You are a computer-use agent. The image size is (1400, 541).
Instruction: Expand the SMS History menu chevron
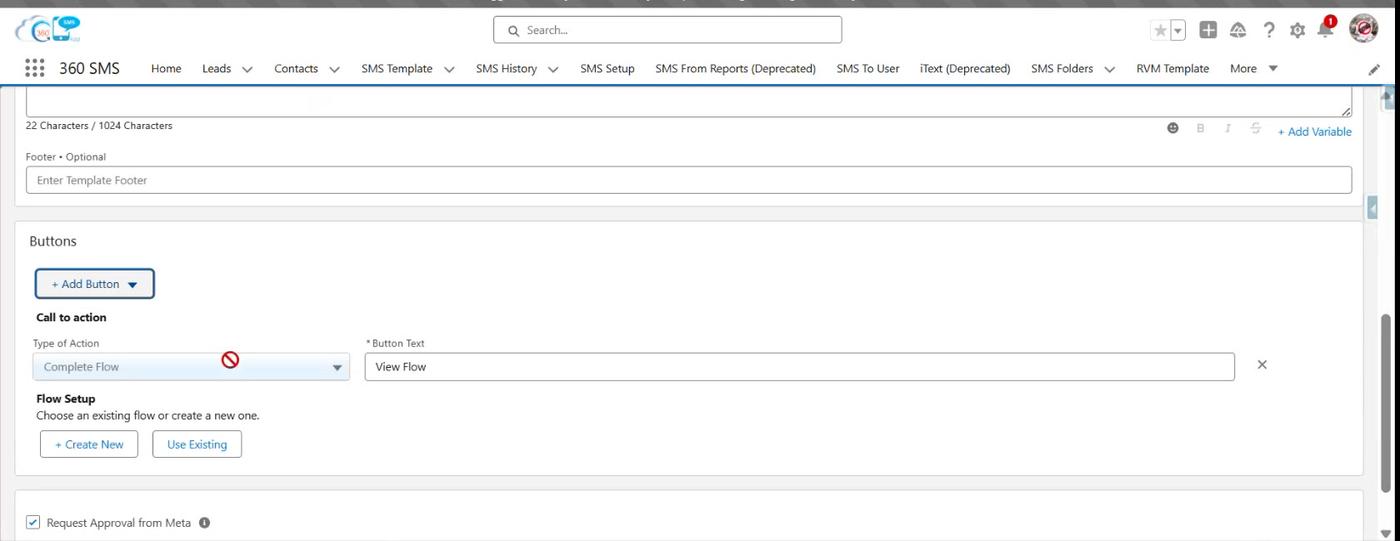[x=553, y=69]
